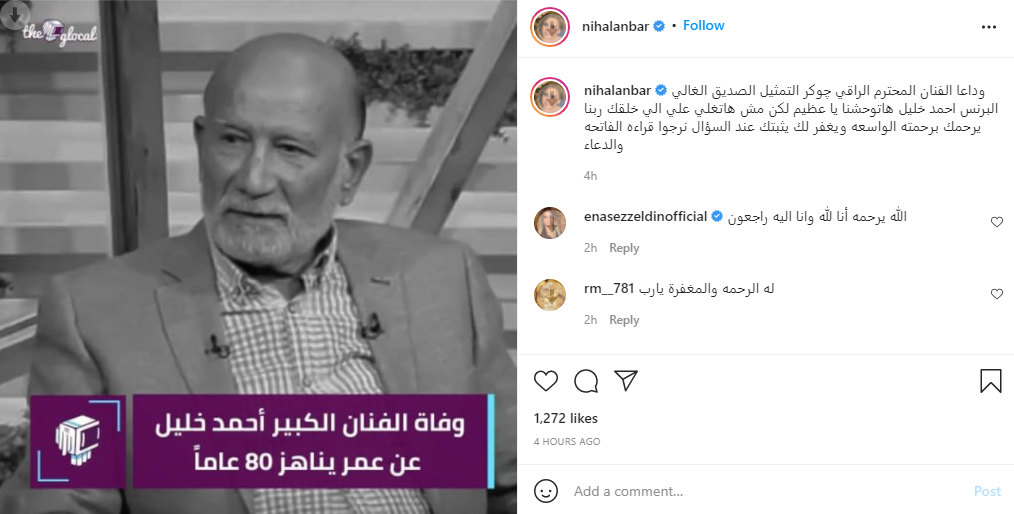This screenshot has width=1014, height=514.
Task: Follow the nihalanbar account
Action: tap(704, 26)
